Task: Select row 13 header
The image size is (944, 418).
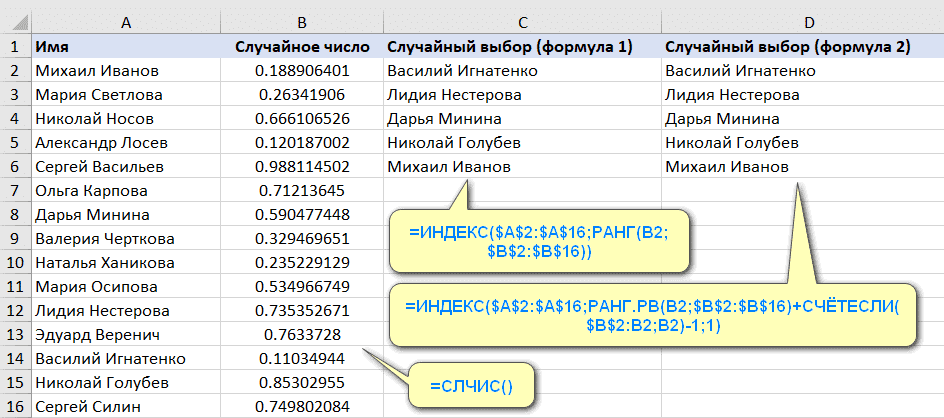Action: (x=14, y=334)
